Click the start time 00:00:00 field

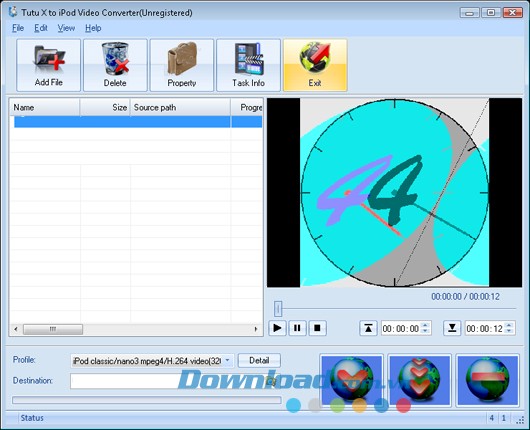(401, 328)
